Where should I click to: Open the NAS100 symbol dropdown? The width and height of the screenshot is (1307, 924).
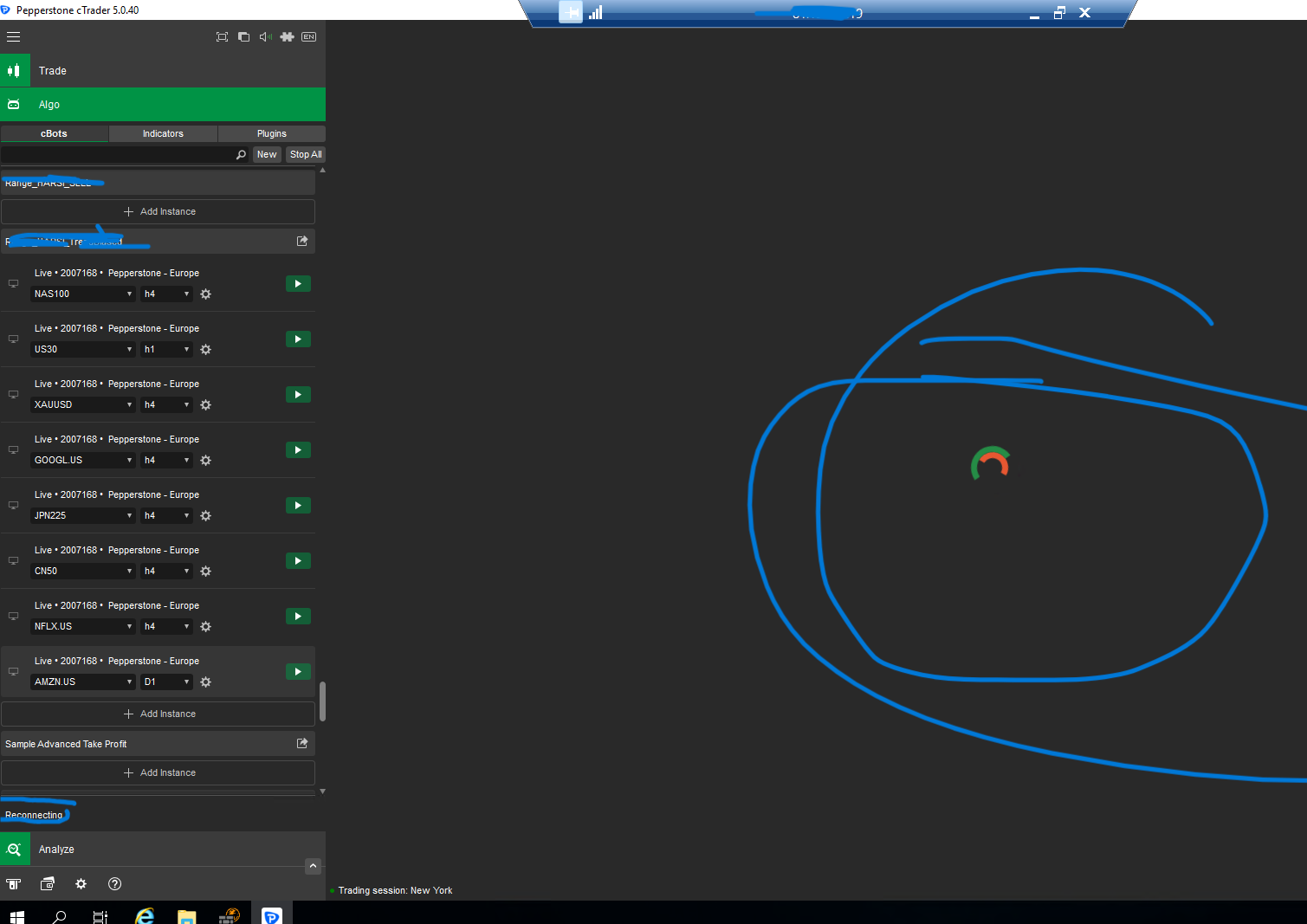(83, 294)
